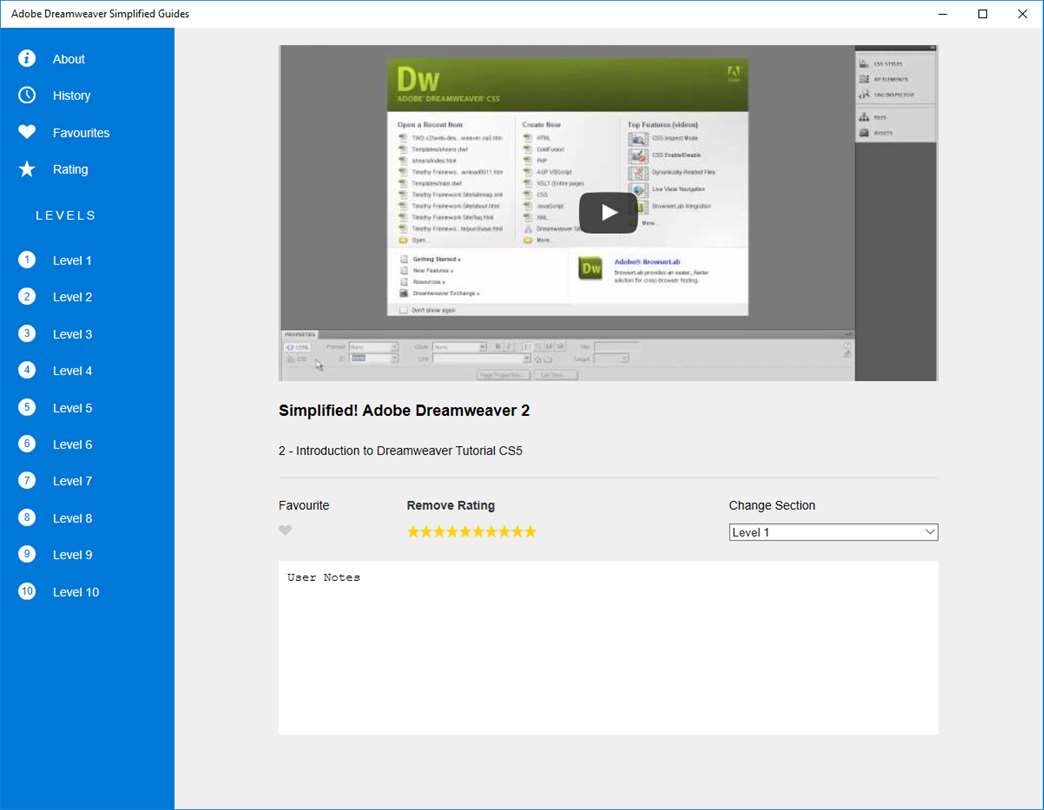
Task: Navigate to Level 10 text
Action: click(x=76, y=592)
